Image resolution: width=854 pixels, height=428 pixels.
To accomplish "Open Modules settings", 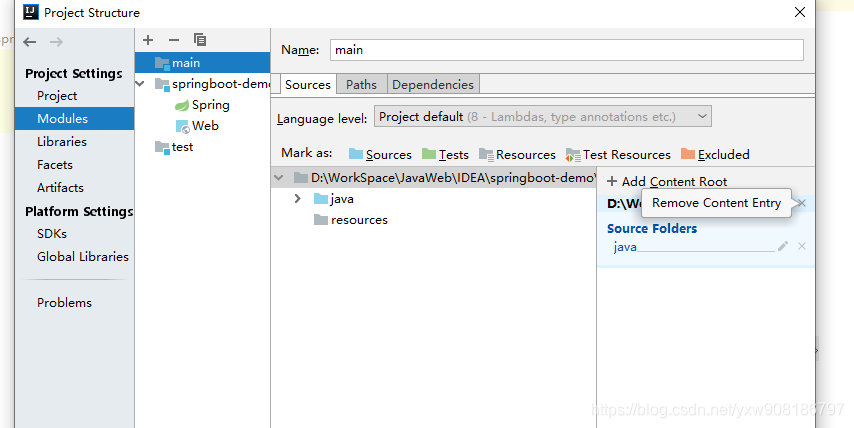I will [75, 119].
